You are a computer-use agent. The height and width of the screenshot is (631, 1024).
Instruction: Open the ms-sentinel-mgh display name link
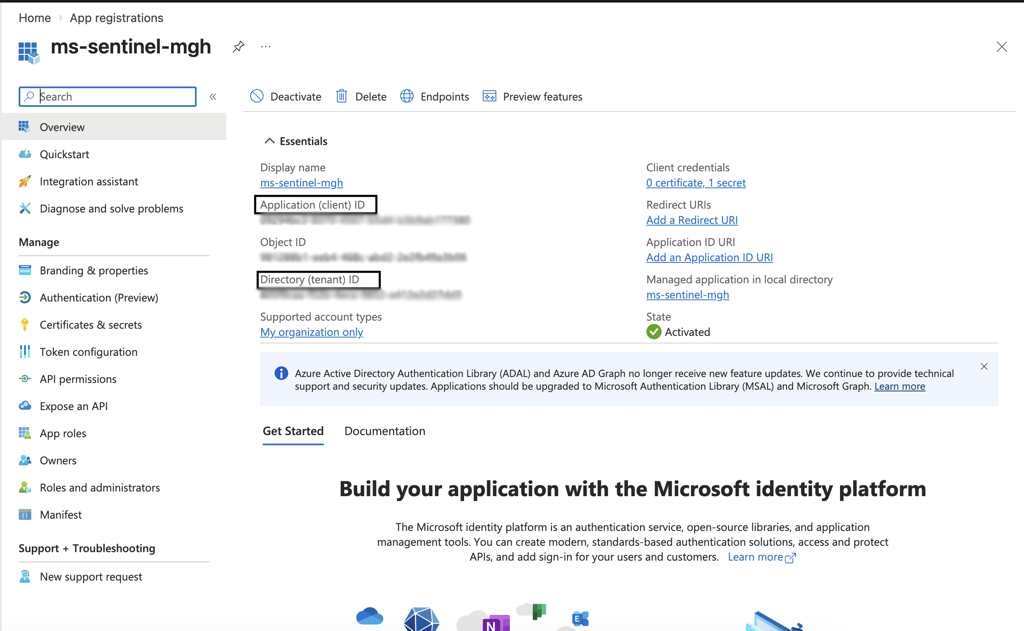point(301,183)
